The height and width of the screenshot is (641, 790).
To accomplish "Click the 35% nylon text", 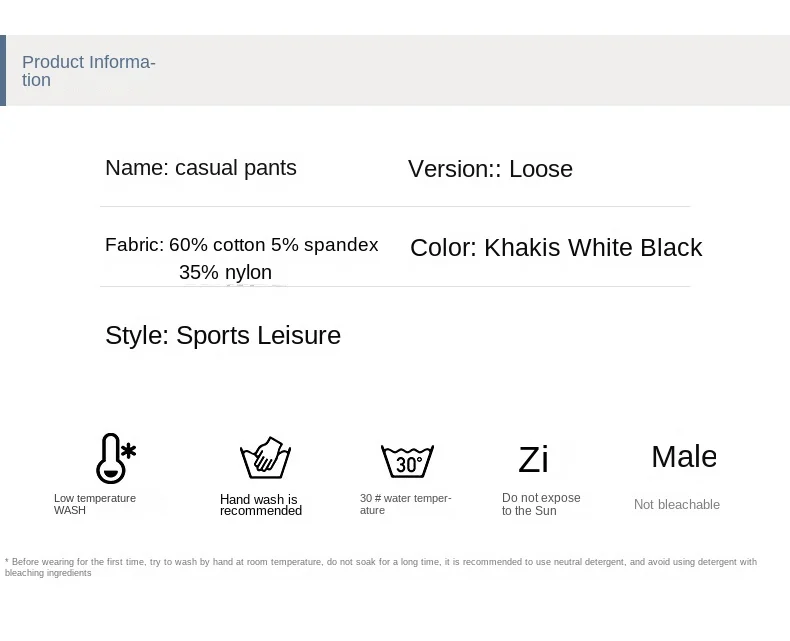I will tap(225, 272).
